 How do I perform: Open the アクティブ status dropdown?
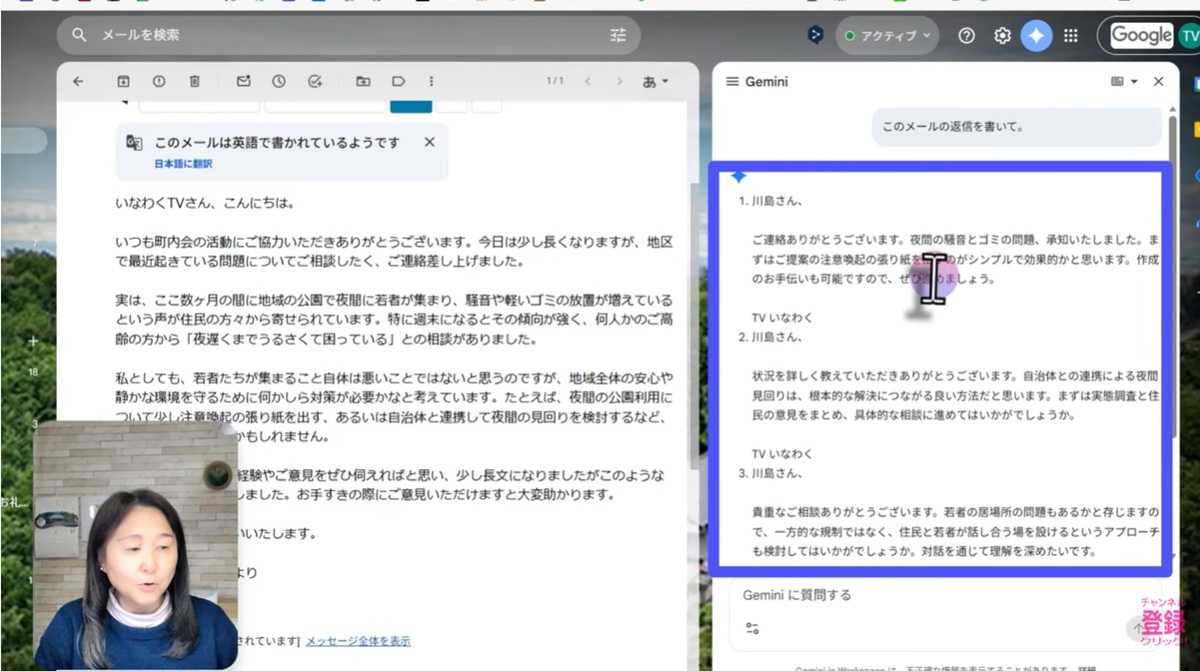887,35
